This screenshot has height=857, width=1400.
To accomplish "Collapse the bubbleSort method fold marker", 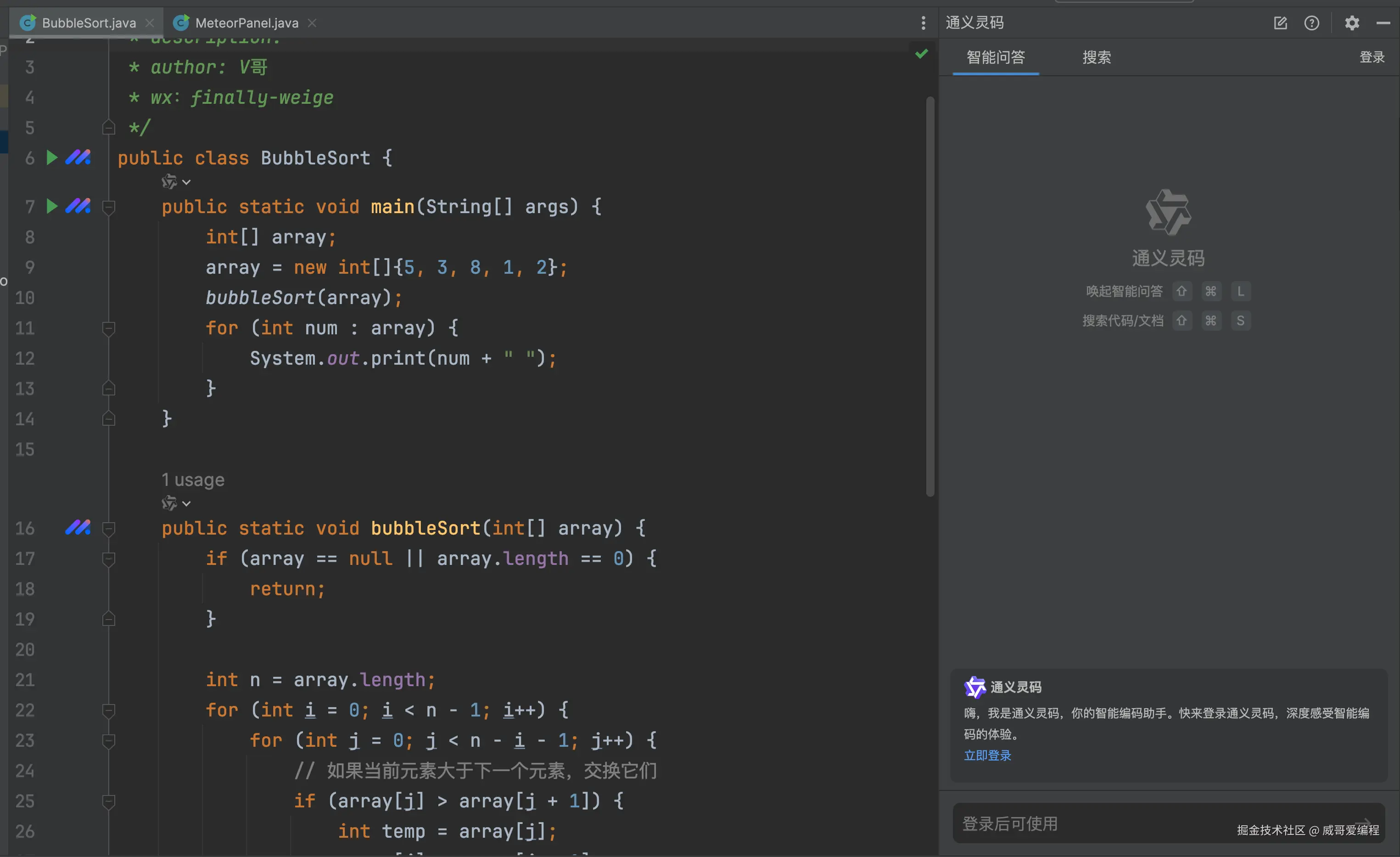I will pyautogui.click(x=108, y=528).
